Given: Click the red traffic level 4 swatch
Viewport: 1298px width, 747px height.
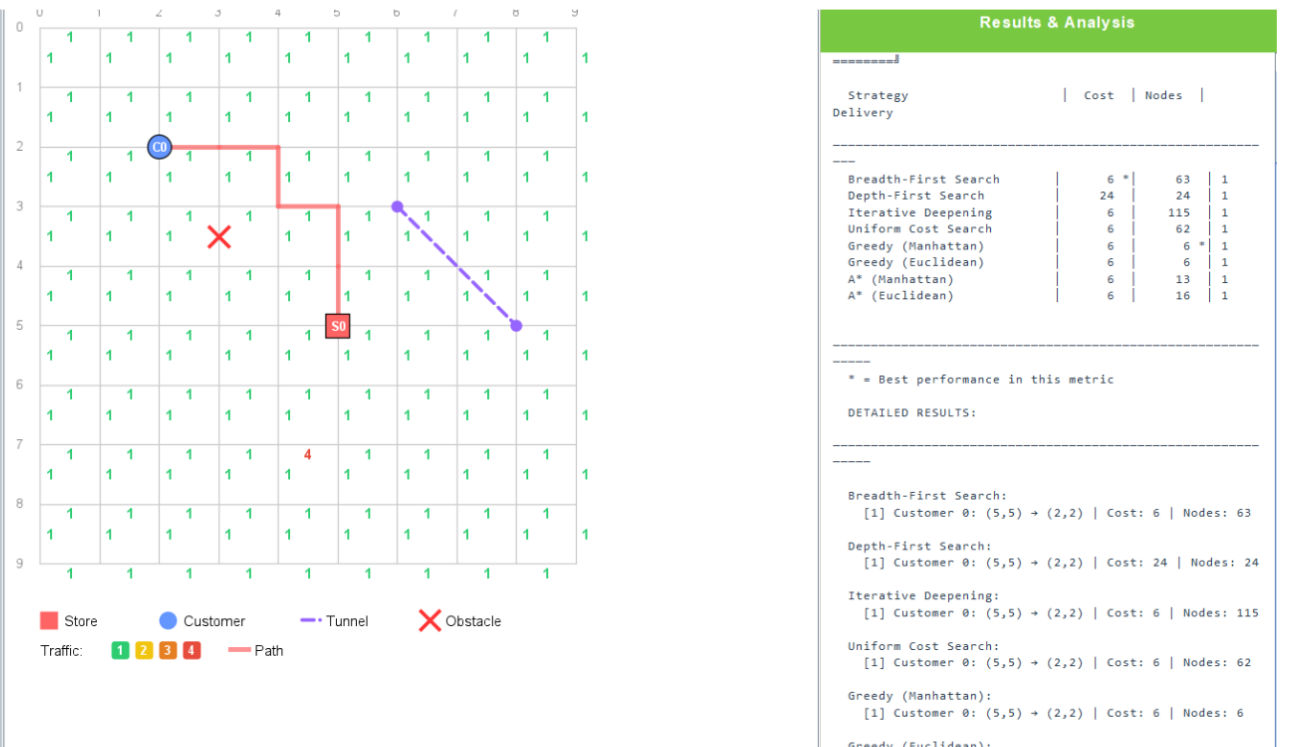Looking at the screenshot, I should point(192,651).
